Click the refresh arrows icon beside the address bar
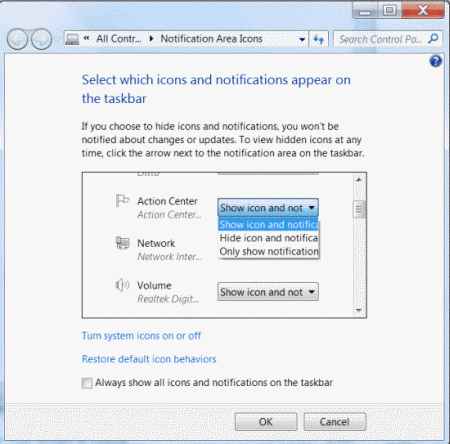This screenshot has width=450, height=444. (x=319, y=39)
